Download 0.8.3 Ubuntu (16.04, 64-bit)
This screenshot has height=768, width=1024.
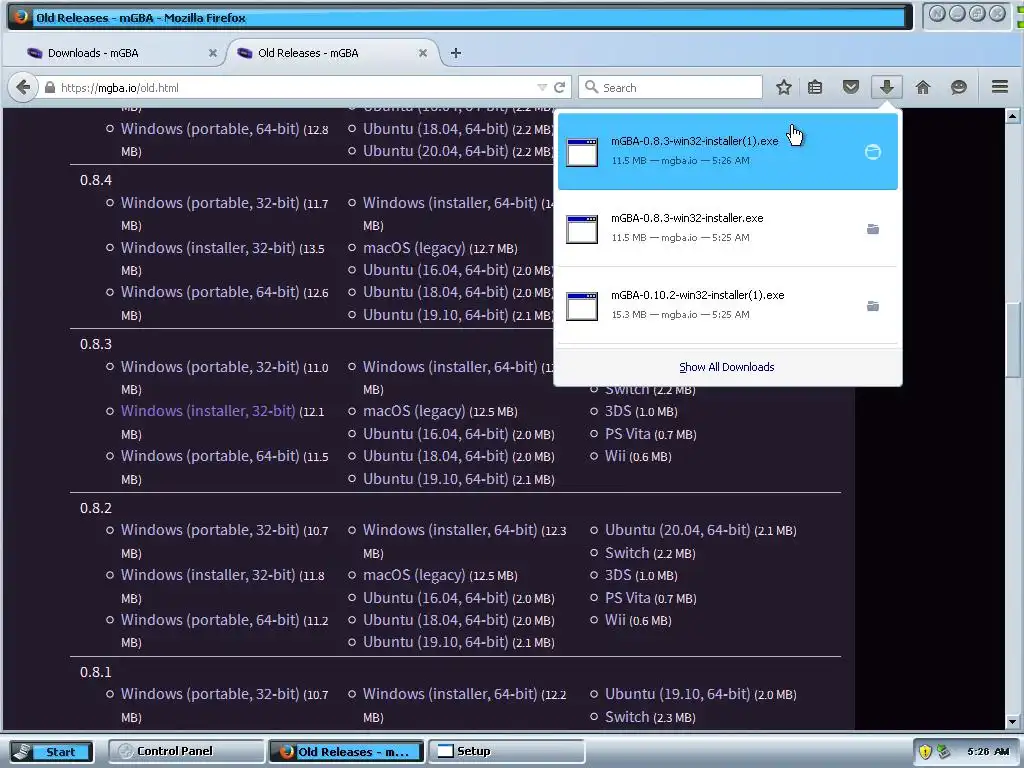click(436, 434)
